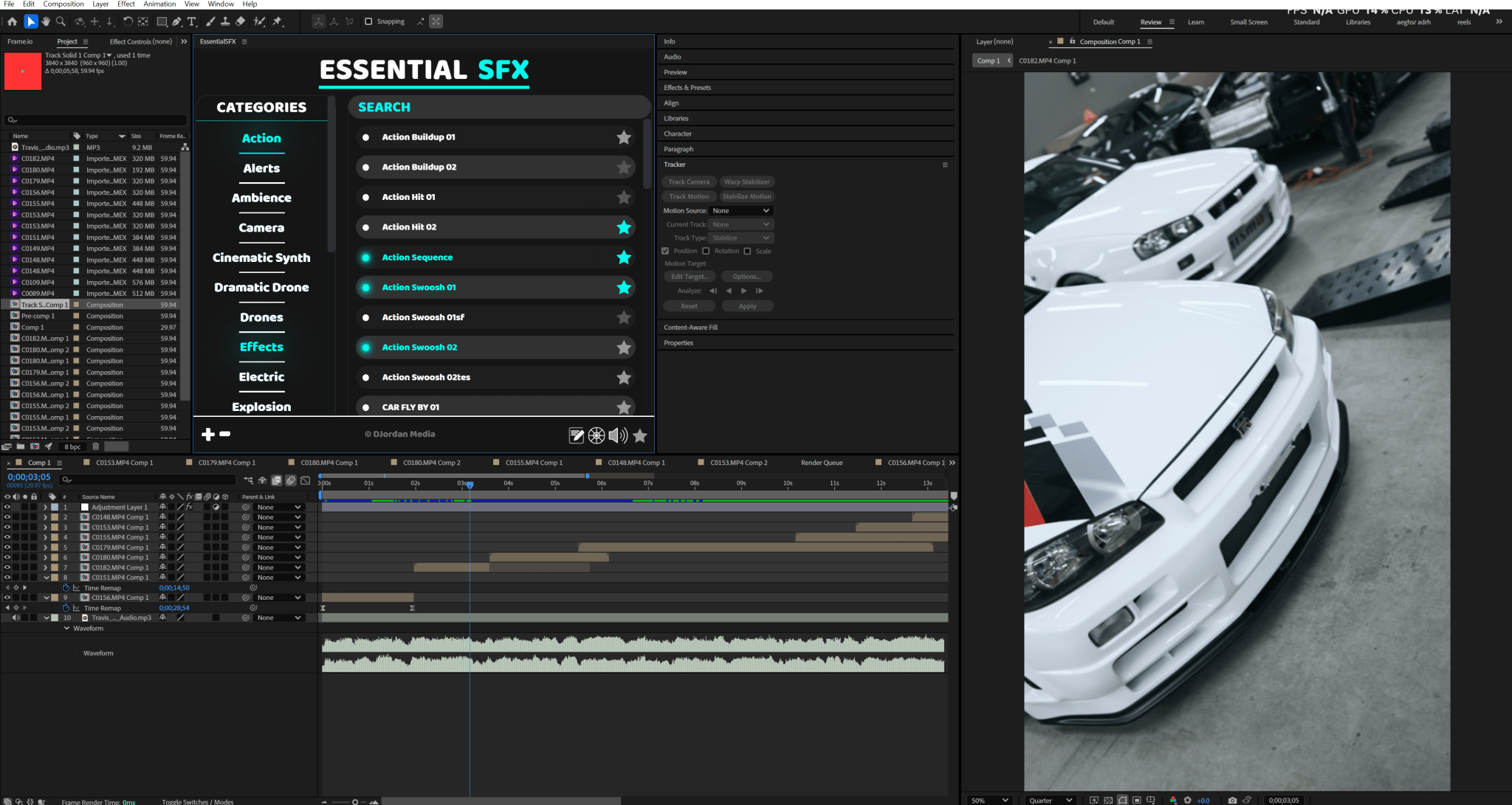Screen dimensions: 1512x805
Task: Click the EssentialSFX SEARCH field
Action: [498, 107]
